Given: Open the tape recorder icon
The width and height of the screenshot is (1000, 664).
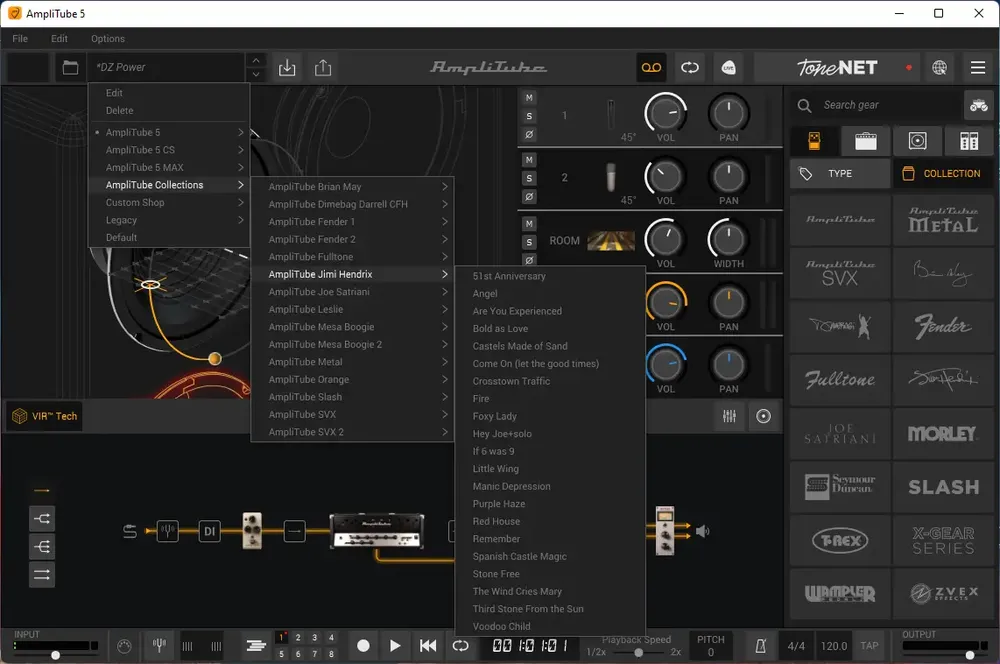Looking at the screenshot, I should 651,68.
